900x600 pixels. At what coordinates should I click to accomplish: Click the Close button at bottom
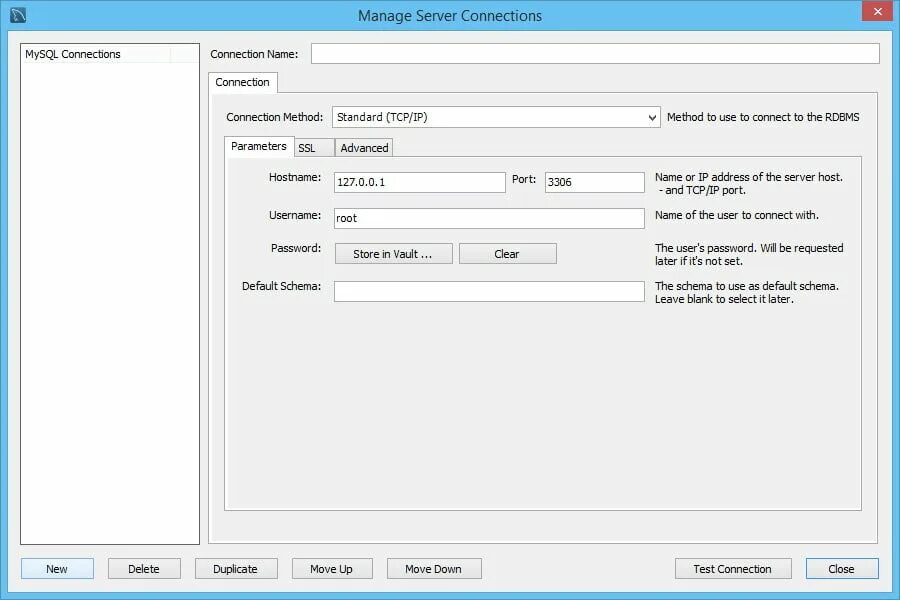click(841, 568)
